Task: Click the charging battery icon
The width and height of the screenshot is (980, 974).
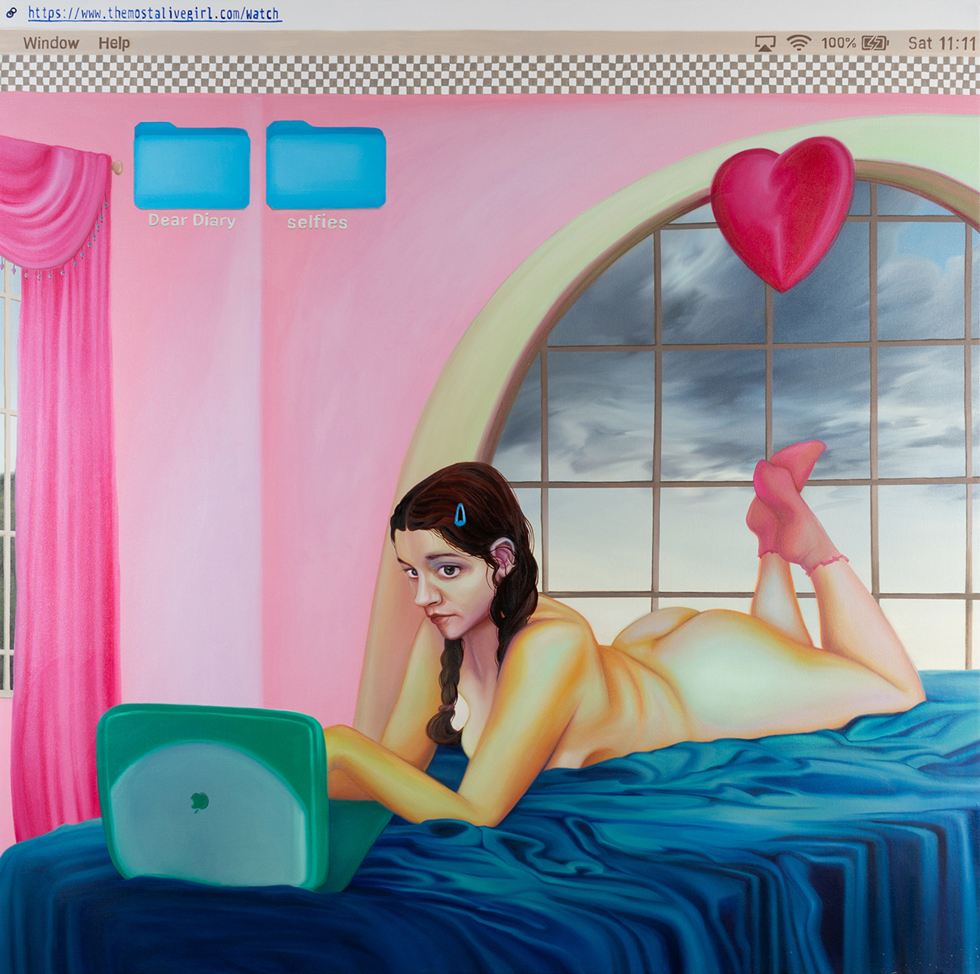Action: pyautogui.click(x=874, y=43)
